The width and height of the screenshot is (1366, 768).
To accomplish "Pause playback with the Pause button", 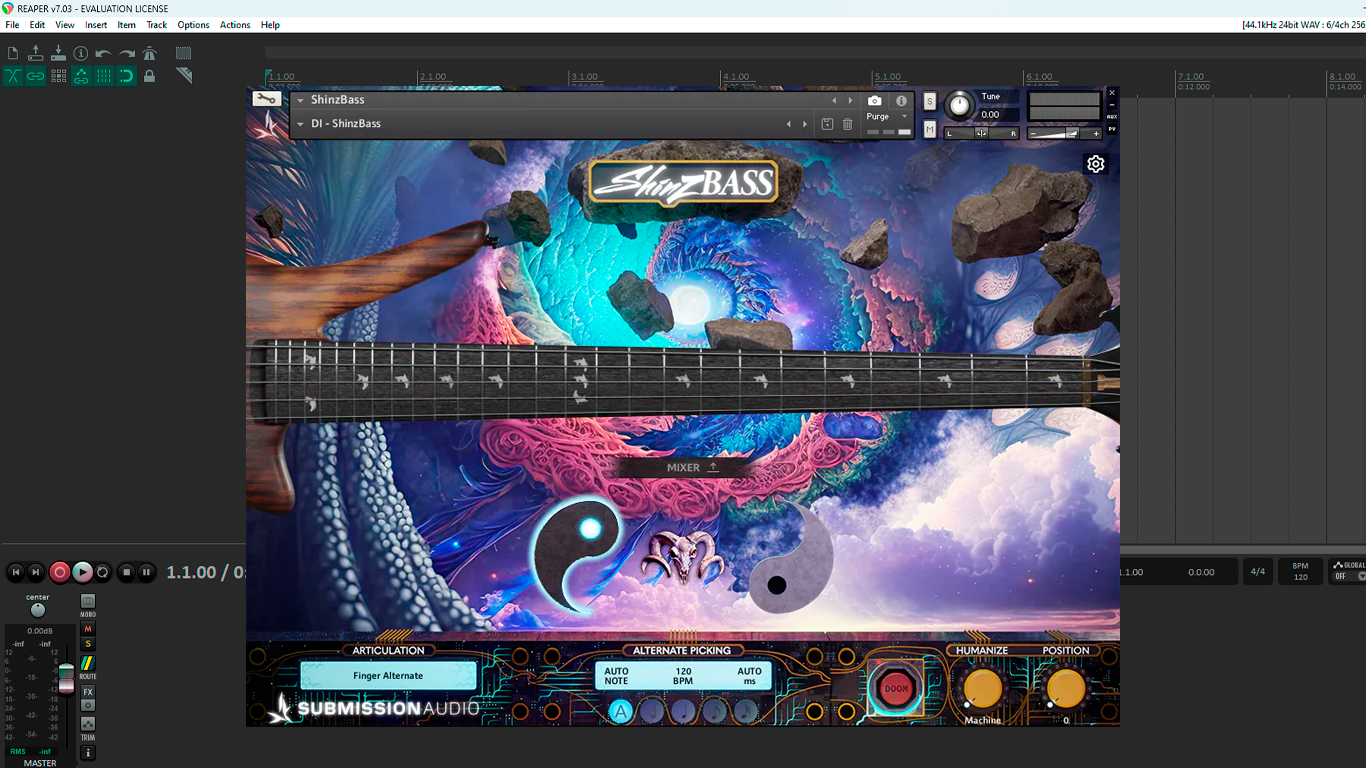I will pos(147,572).
